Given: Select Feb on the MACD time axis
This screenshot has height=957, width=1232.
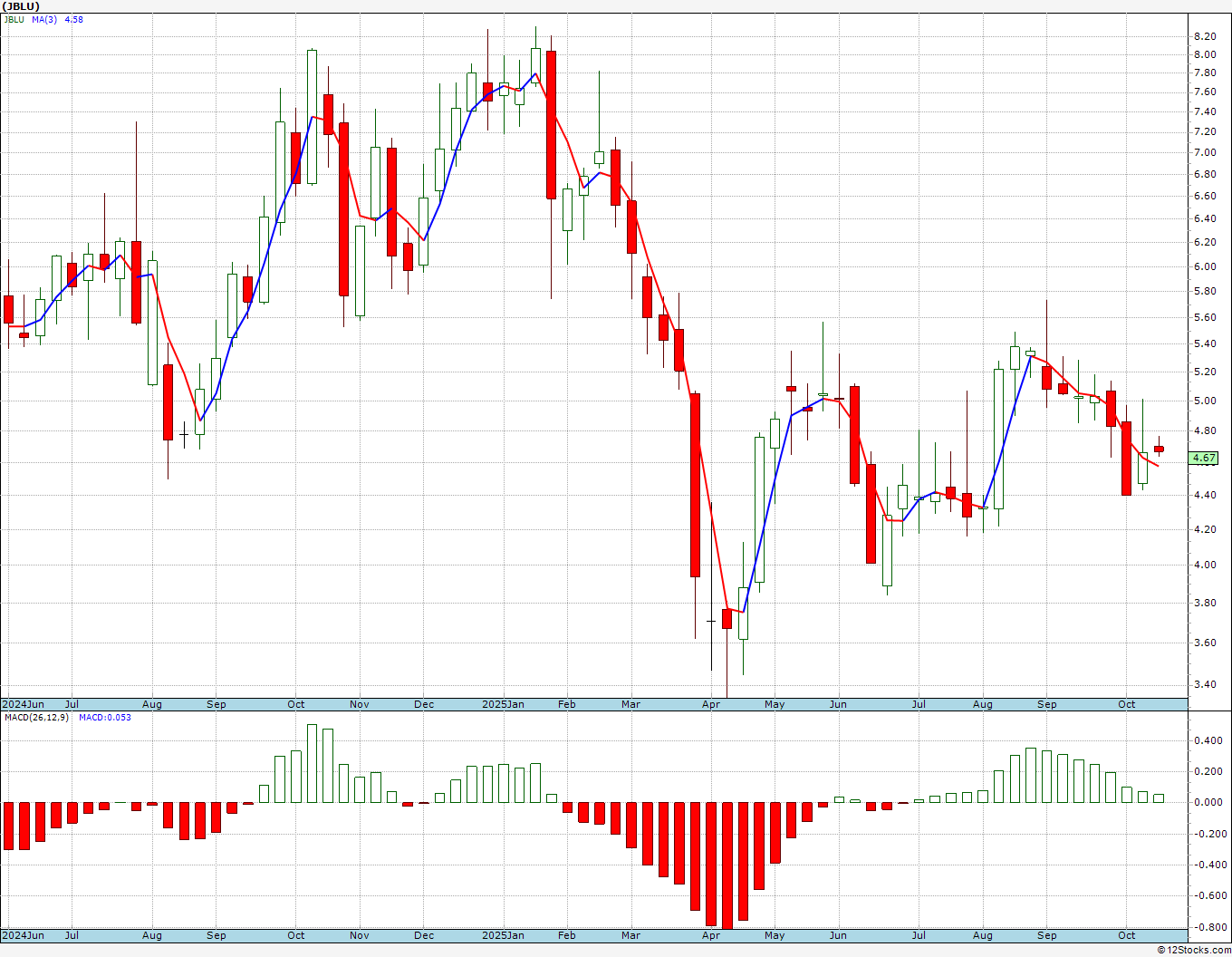Looking at the screenshot, I should (x=567, y=935).
